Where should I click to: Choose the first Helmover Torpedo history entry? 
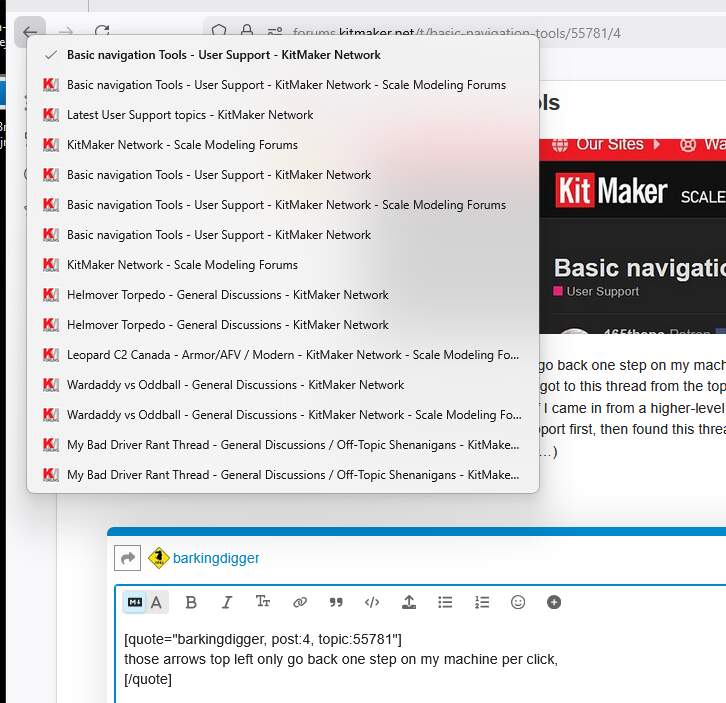click(x=227, y=295)
